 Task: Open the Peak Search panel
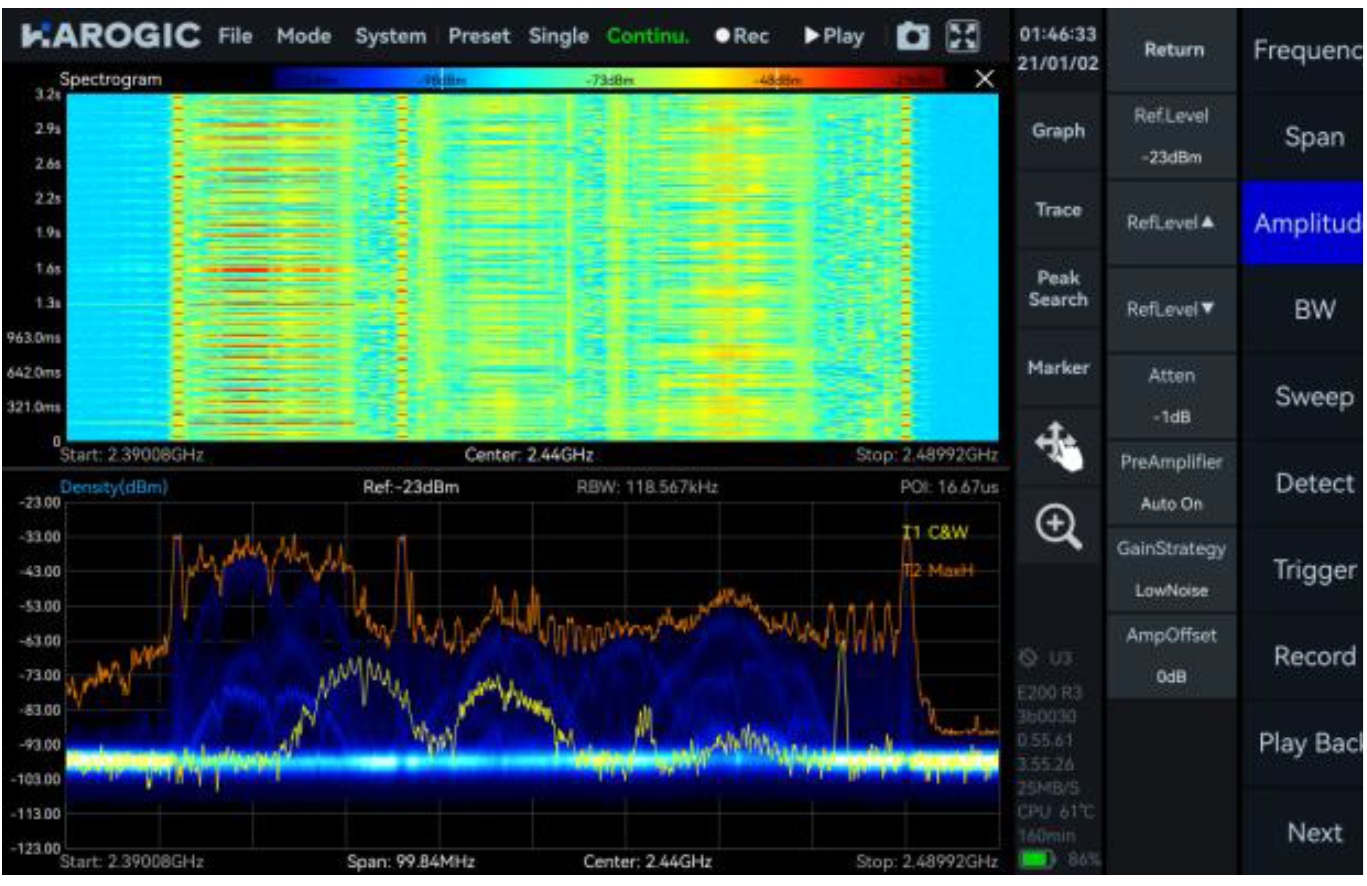(x=1058, y=289)
